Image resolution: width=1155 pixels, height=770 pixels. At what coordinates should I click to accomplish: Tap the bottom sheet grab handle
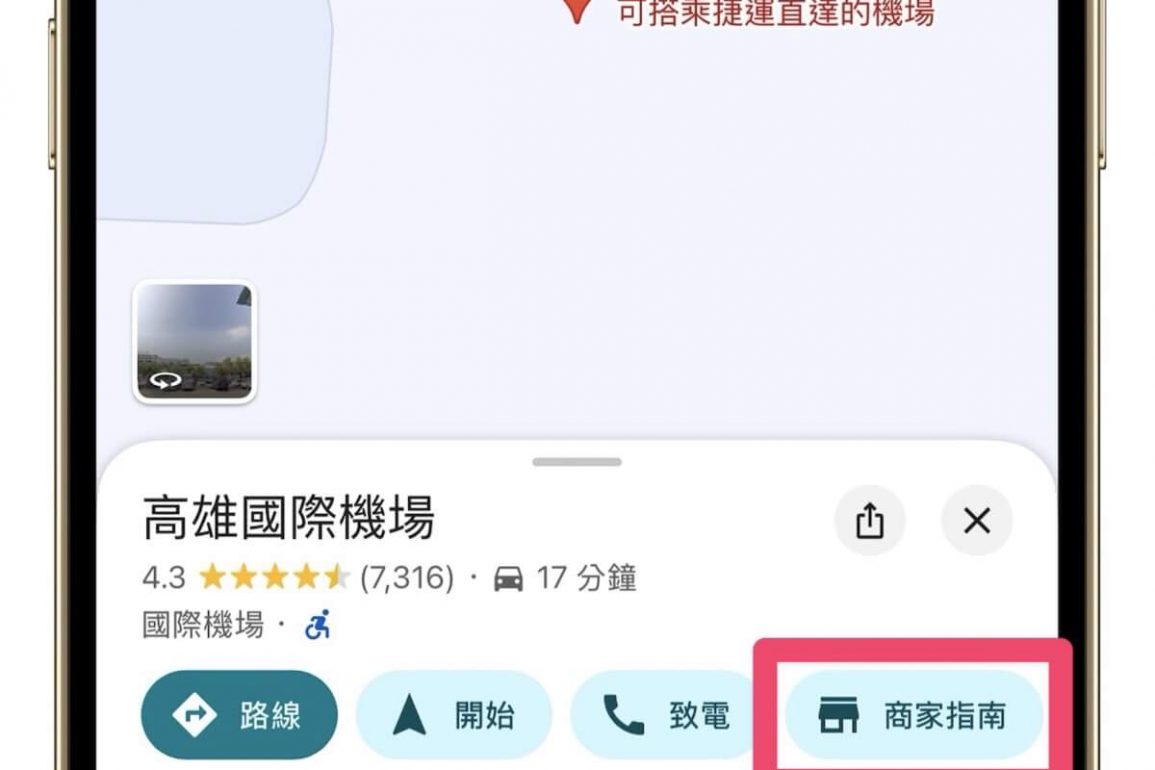(577, 462)
